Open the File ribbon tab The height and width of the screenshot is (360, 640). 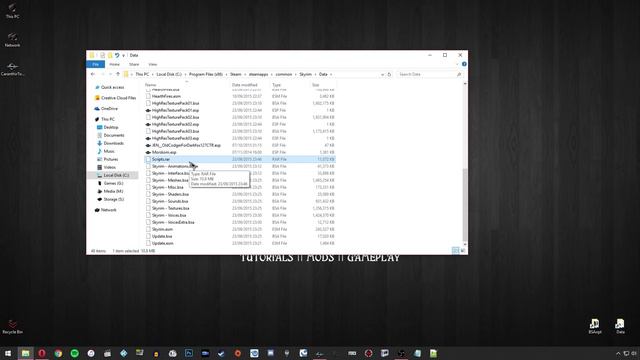click(x=96, y=64)
